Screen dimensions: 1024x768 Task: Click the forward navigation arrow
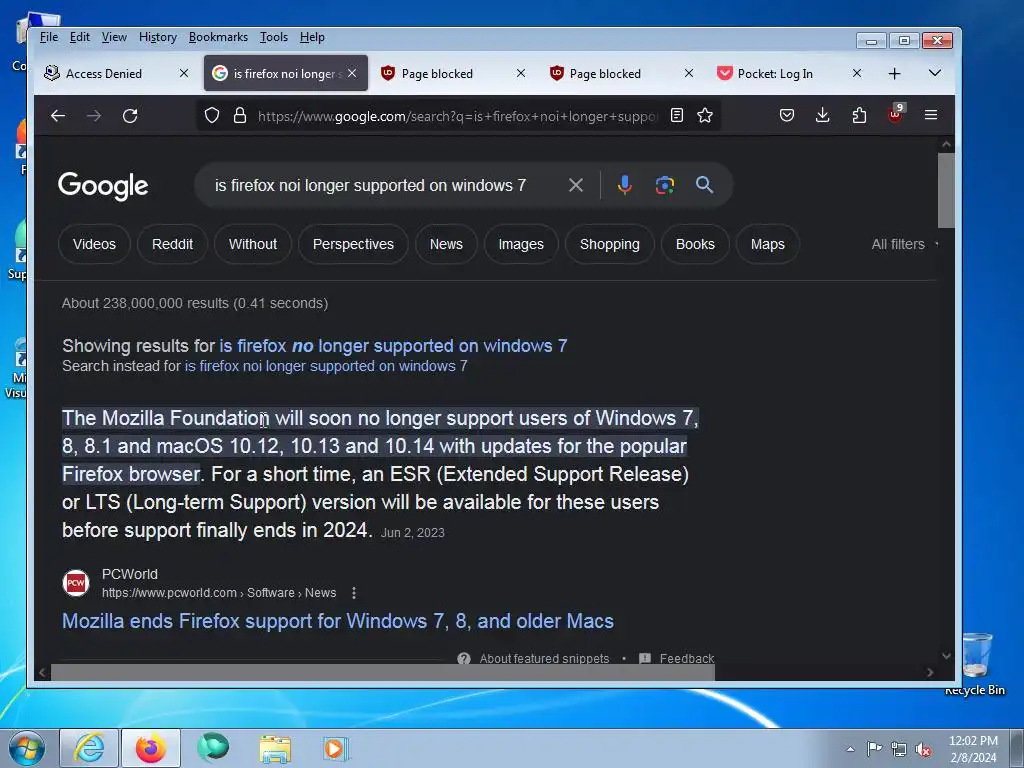[94, 116]
